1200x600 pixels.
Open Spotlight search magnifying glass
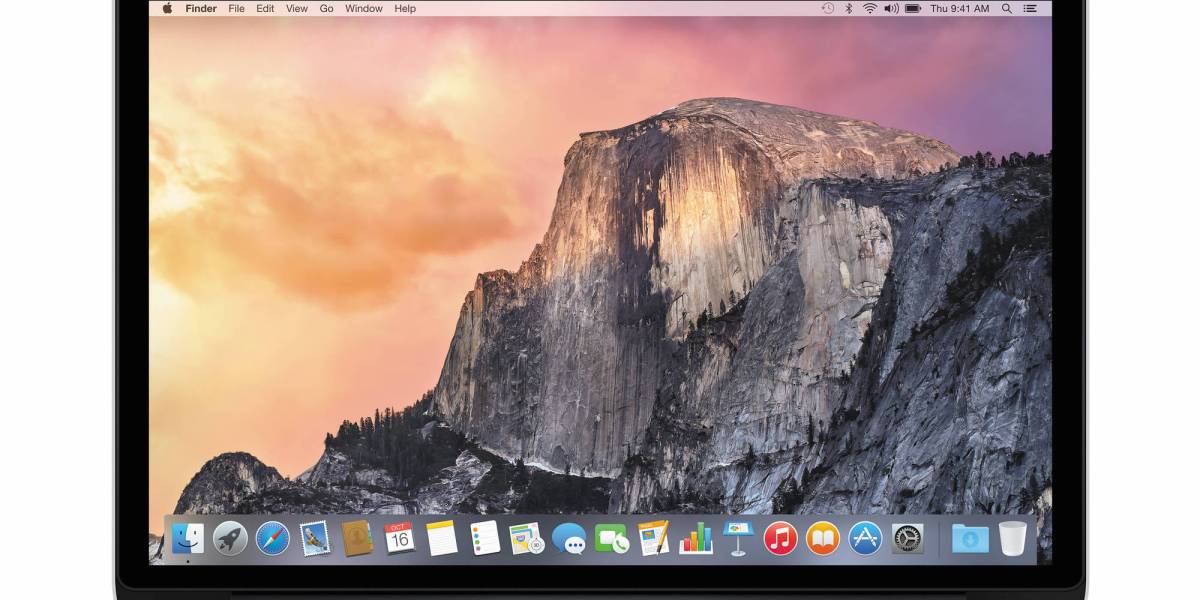pos(1006,8)
